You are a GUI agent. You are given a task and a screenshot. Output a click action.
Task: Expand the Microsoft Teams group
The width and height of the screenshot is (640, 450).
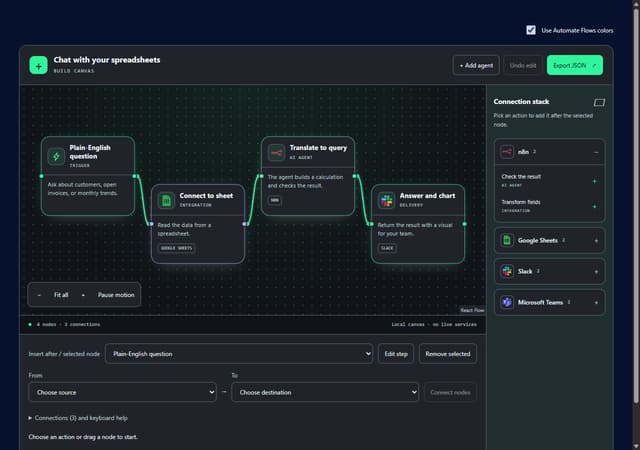click(x=596, y=303)
